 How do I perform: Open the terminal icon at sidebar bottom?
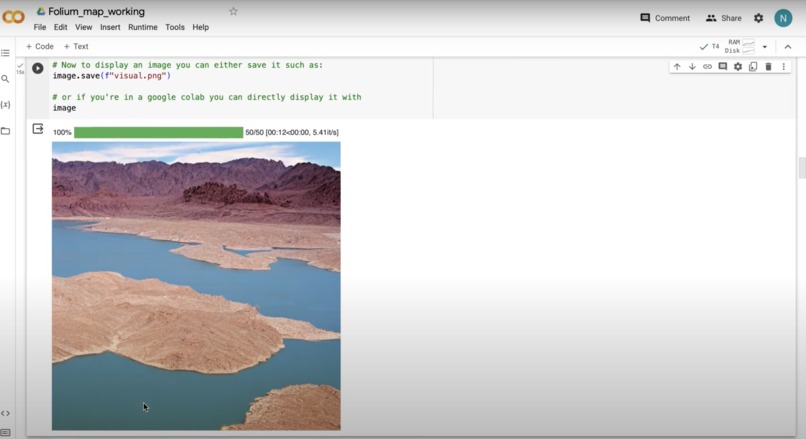click(x=5, y=433)
